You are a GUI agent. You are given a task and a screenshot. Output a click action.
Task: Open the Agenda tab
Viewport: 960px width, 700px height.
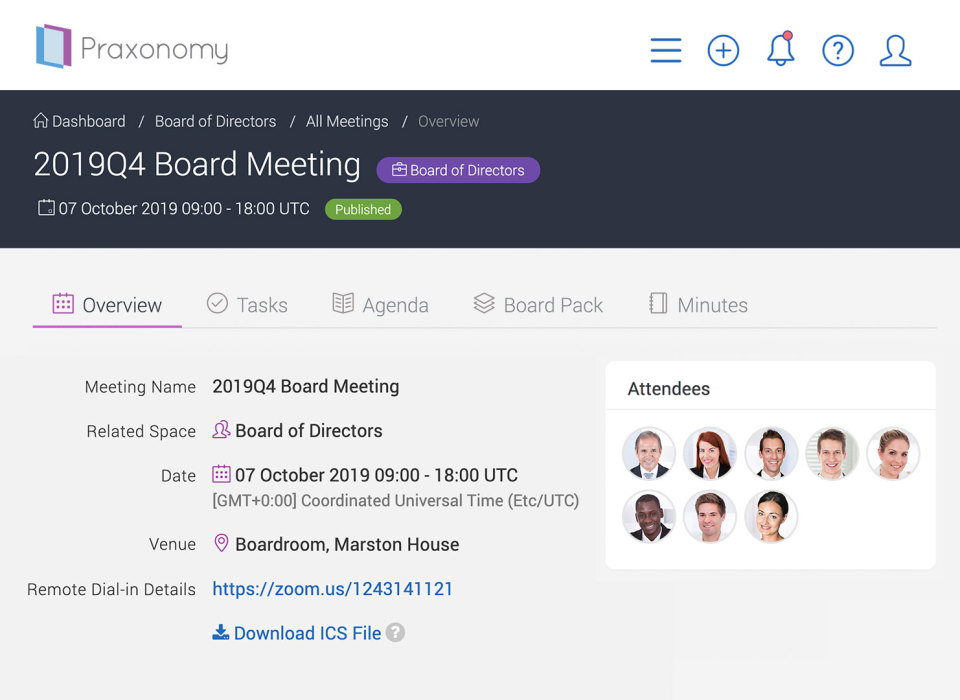click(x=381, y=304)
